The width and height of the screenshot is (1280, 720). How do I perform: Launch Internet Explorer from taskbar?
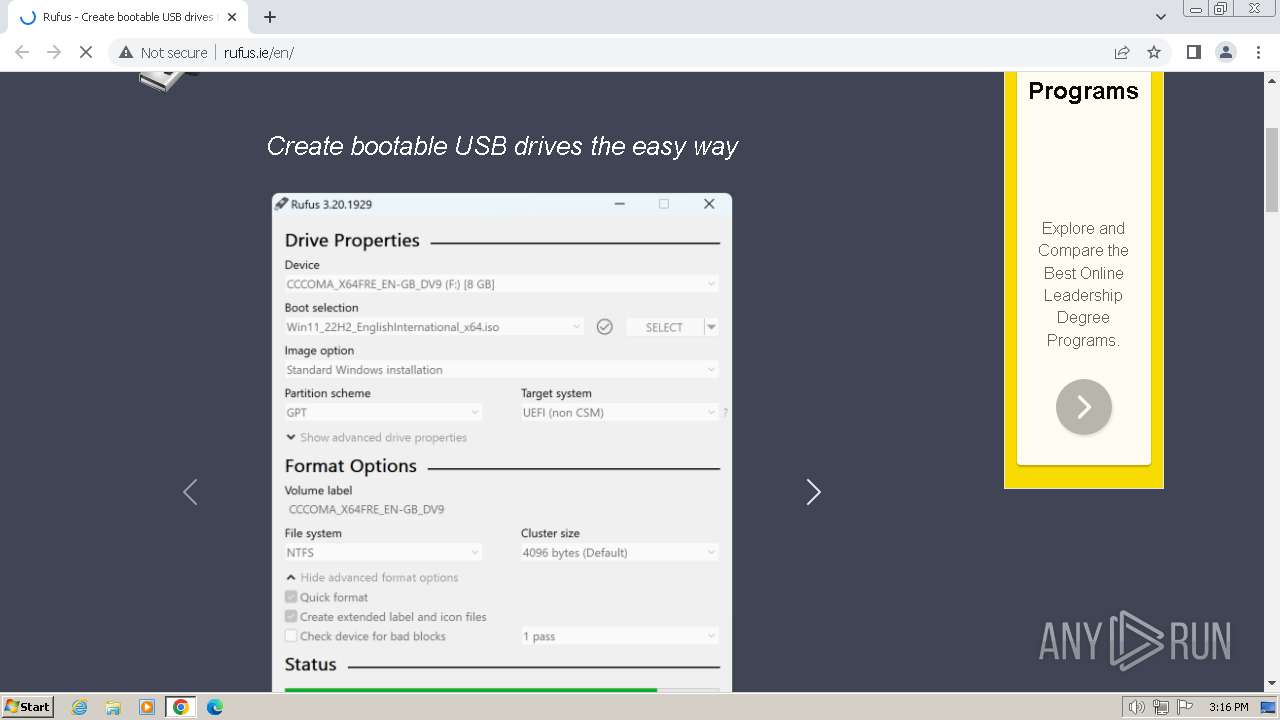pyautogui.click(x=80, y=707)
